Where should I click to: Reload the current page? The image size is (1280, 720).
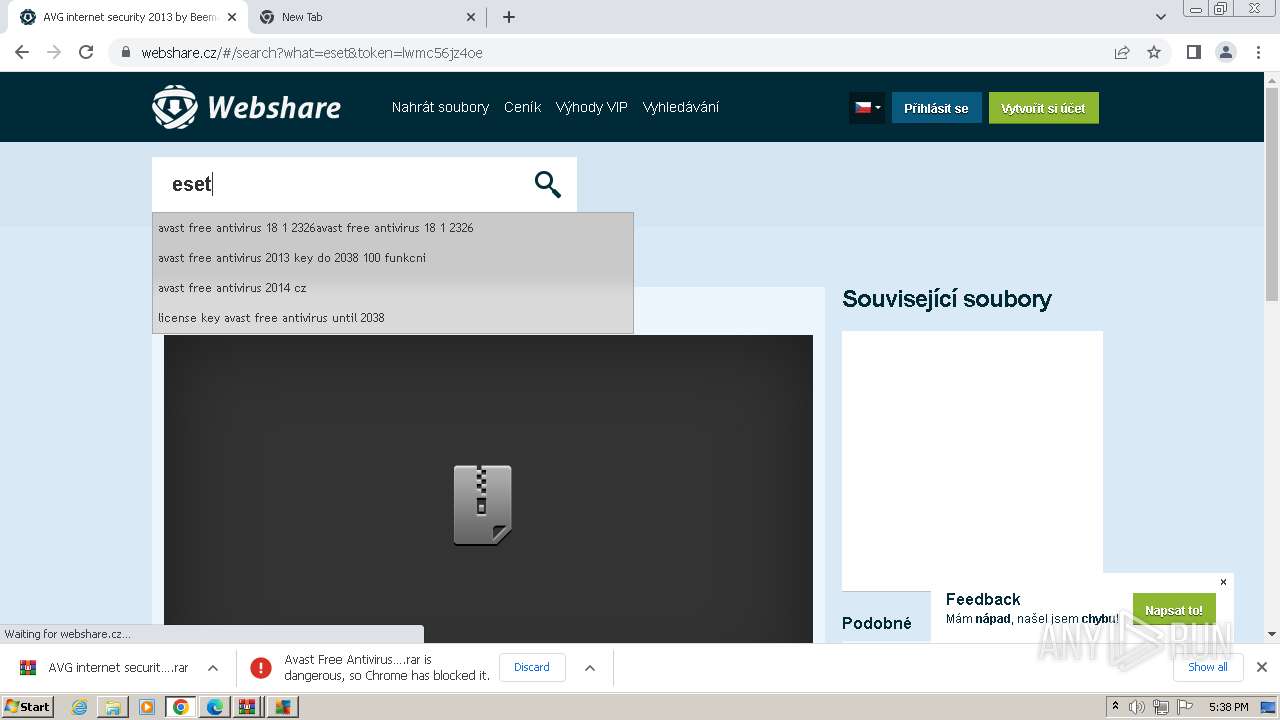coord(86,52)
